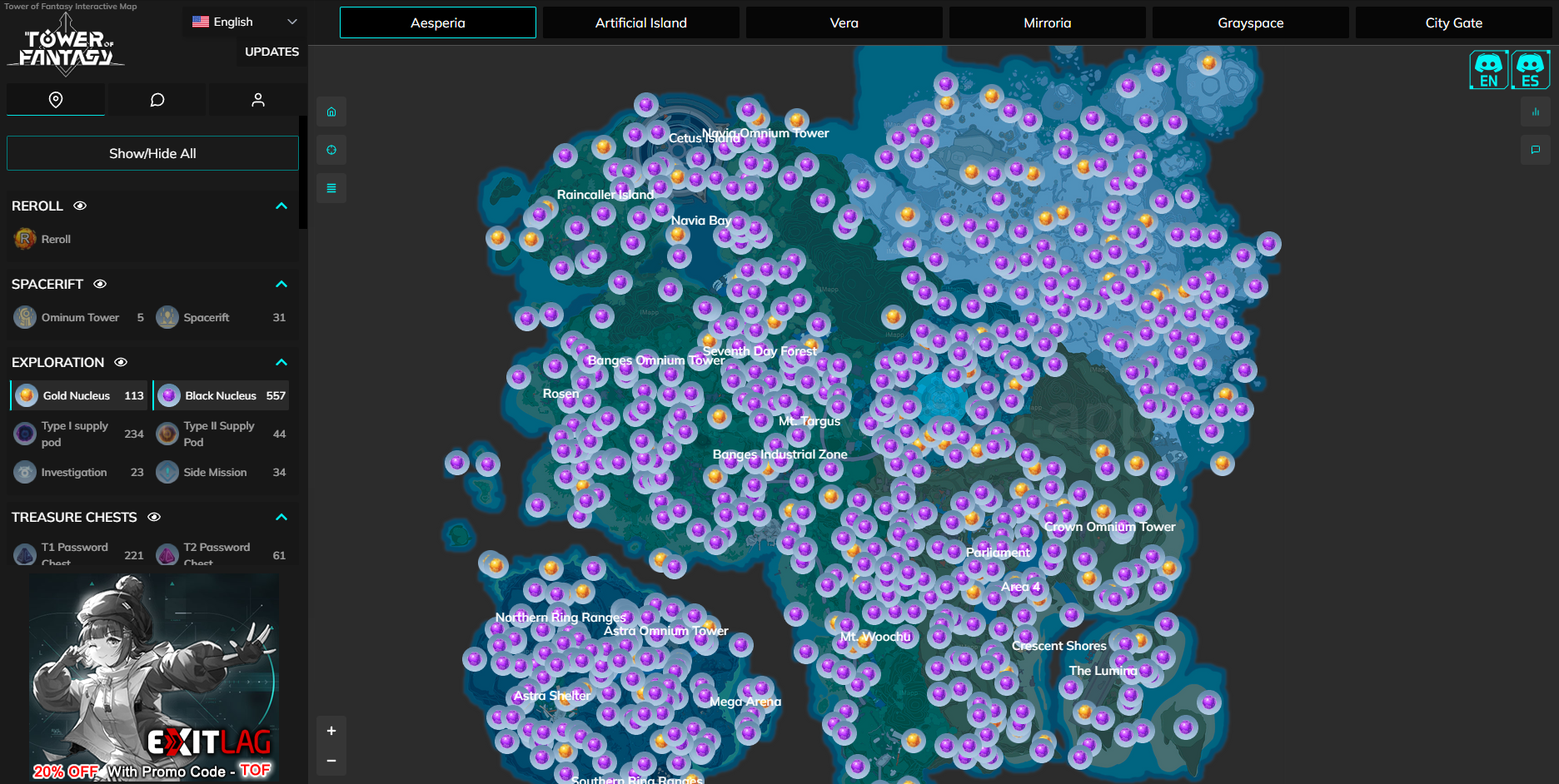Click the Astra Omnium Tower map label
The width and height of the screenshot is (1559, 784).
666,631
